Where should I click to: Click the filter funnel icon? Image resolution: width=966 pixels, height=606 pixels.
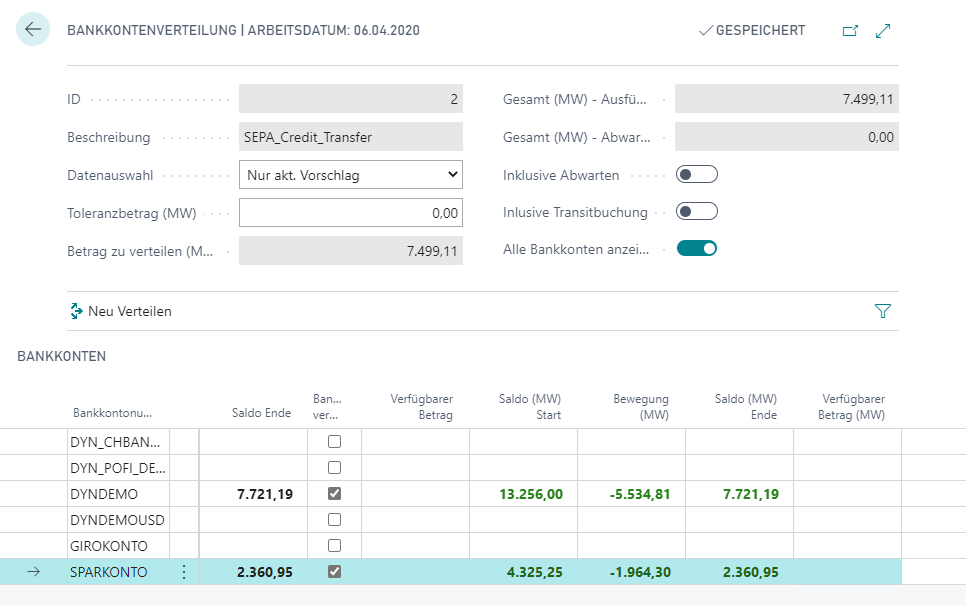[x=882, y=311]
